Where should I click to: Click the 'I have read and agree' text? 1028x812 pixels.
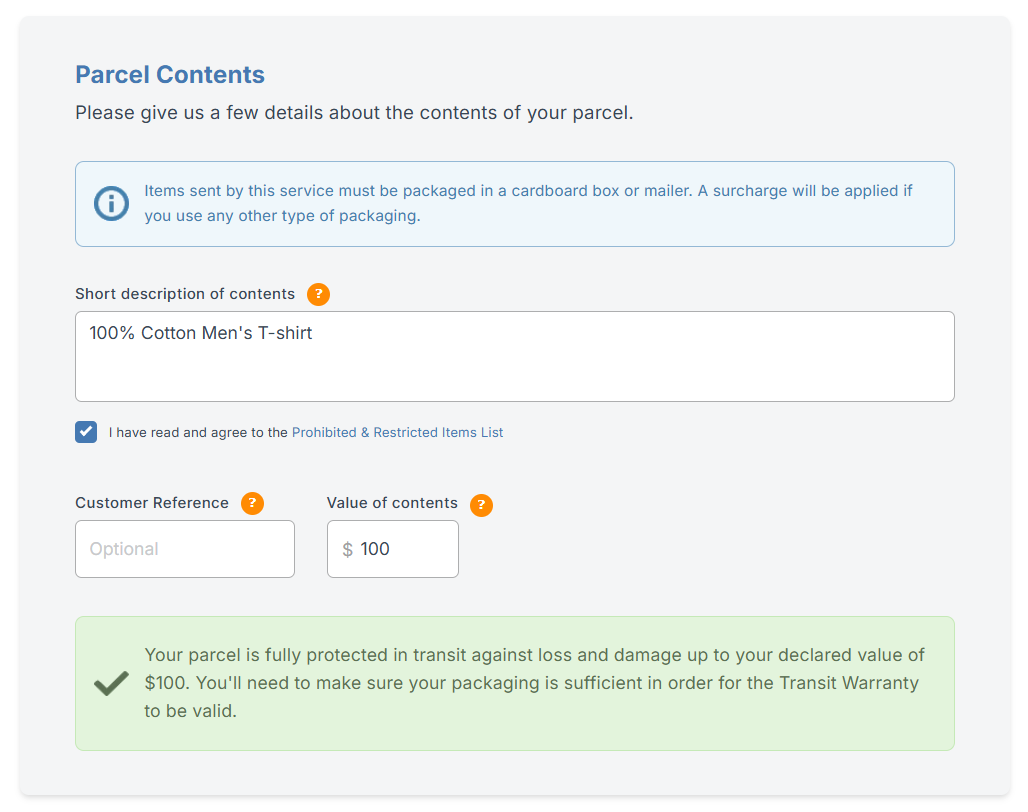point(198,433)
